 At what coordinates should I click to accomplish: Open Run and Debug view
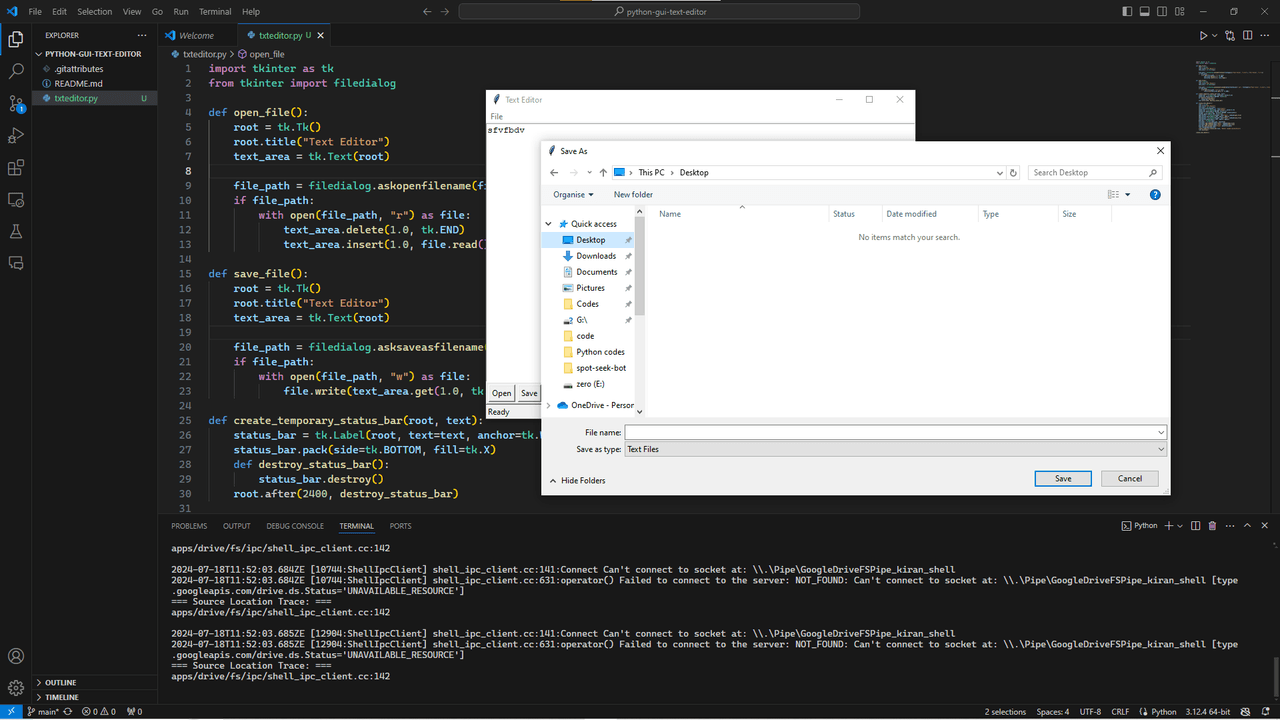coord(16,136)
